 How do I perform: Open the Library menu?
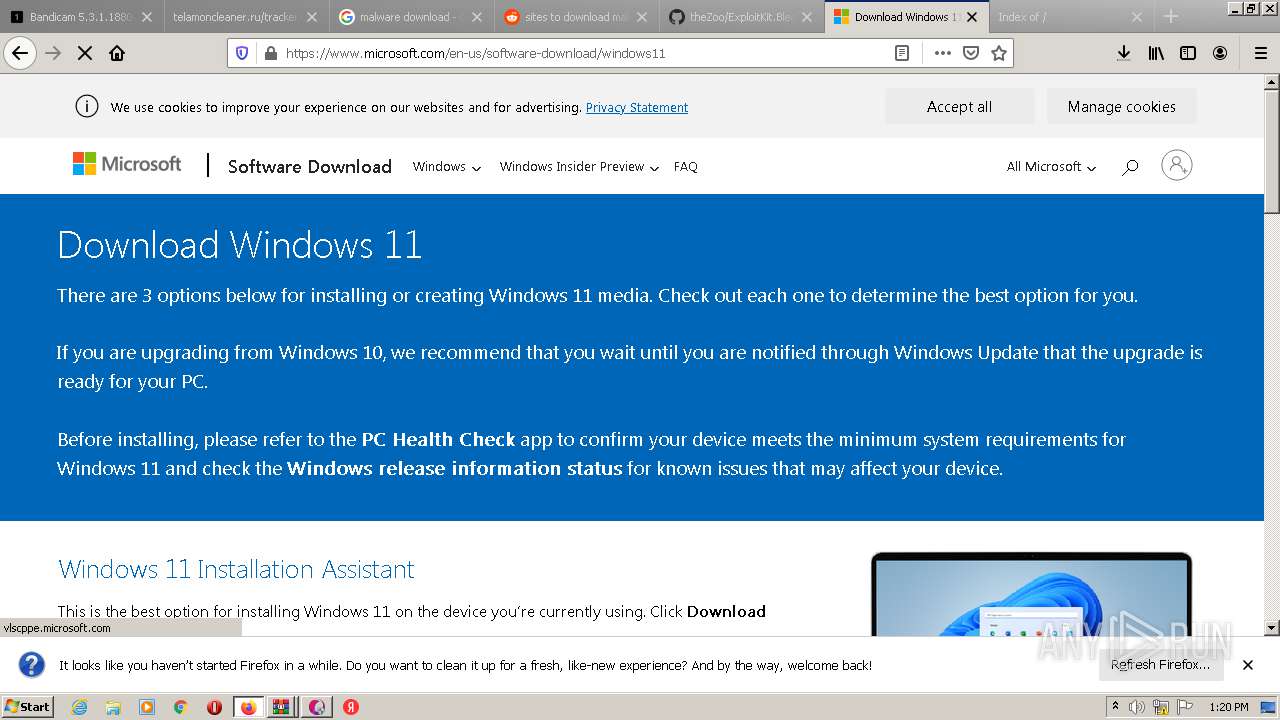pyautogui.click(x=1156, y=53)
